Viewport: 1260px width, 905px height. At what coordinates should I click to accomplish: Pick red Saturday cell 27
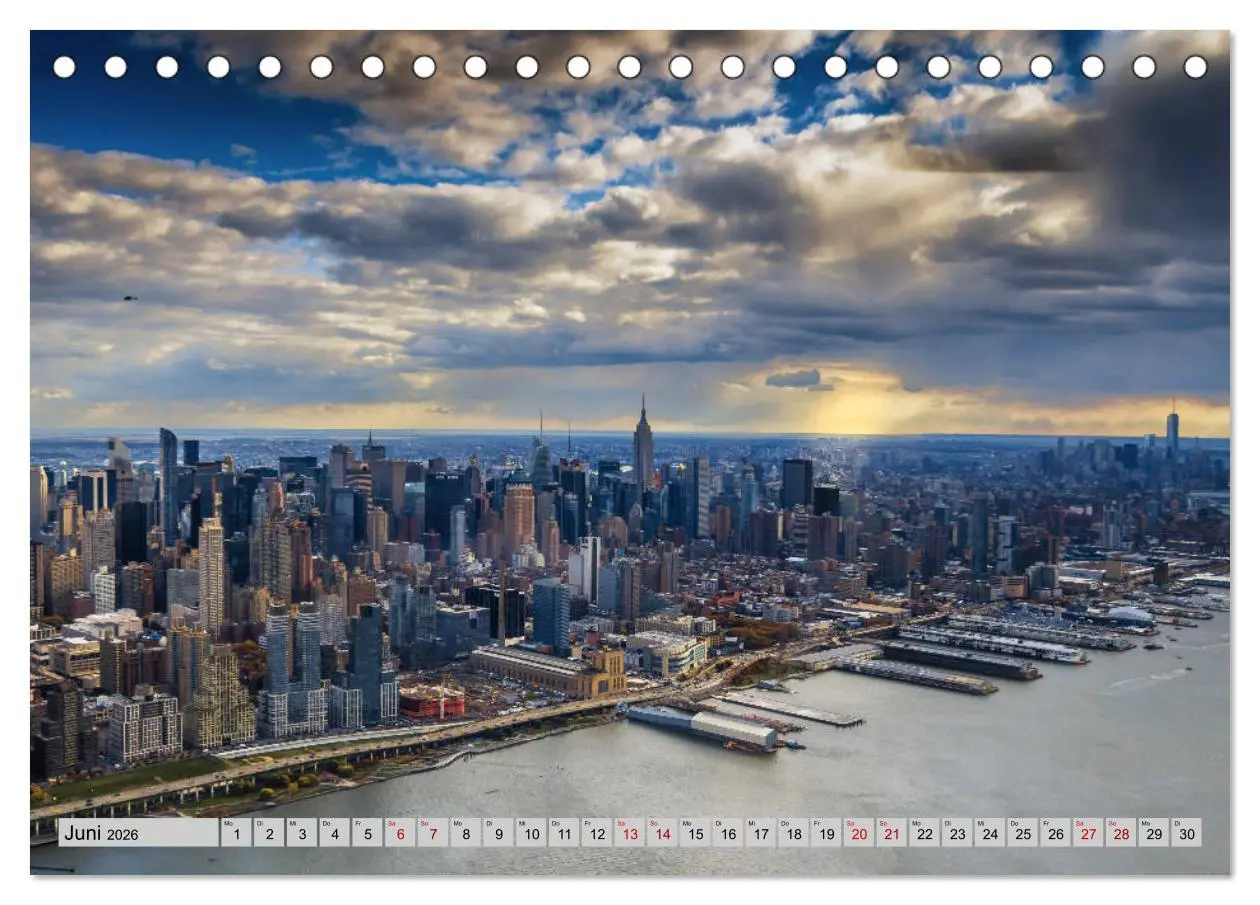click(x=1089, y=833)
